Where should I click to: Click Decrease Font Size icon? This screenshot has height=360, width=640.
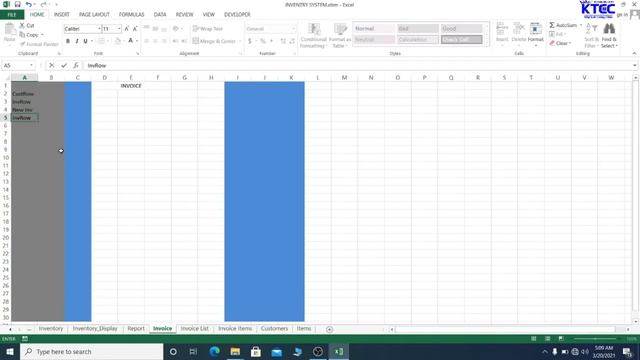coord(135,29)
